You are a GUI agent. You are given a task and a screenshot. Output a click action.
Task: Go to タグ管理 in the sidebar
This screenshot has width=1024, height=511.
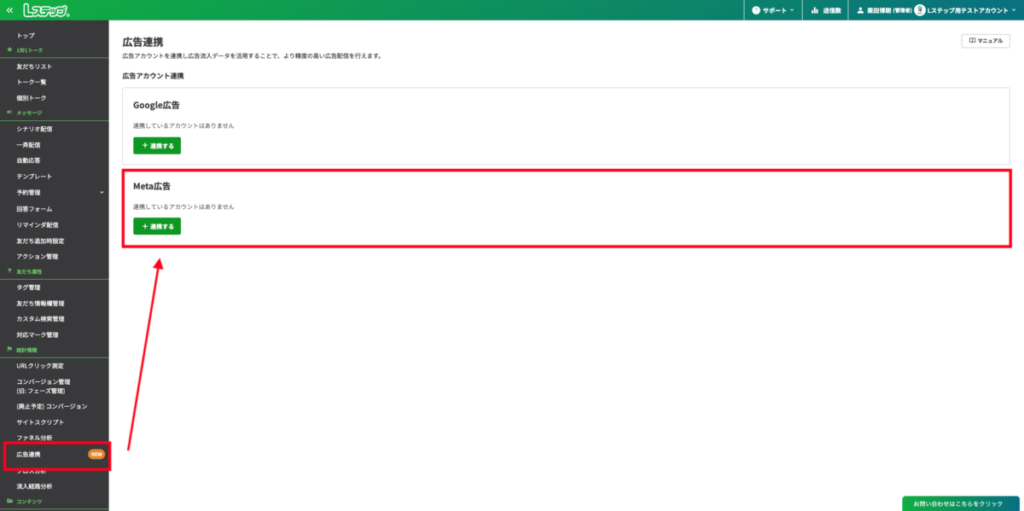click(x=29, y=287)
